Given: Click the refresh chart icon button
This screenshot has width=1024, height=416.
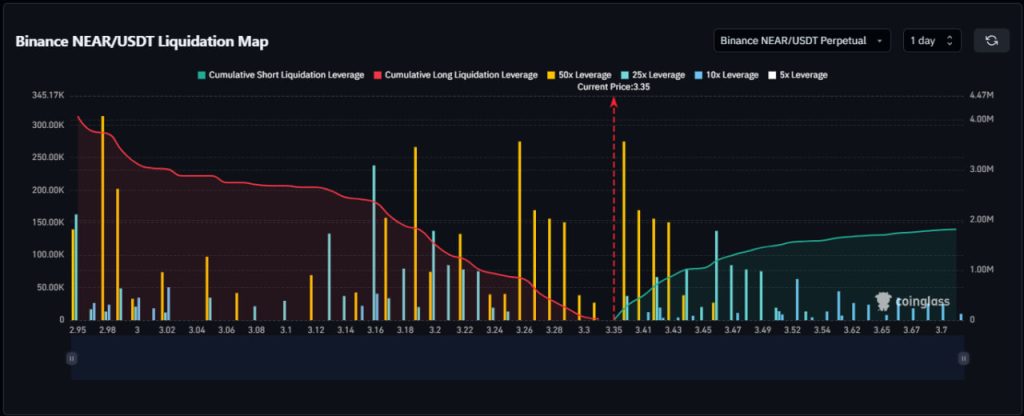Looking at the screenshot, I should (x=991, y=40).
